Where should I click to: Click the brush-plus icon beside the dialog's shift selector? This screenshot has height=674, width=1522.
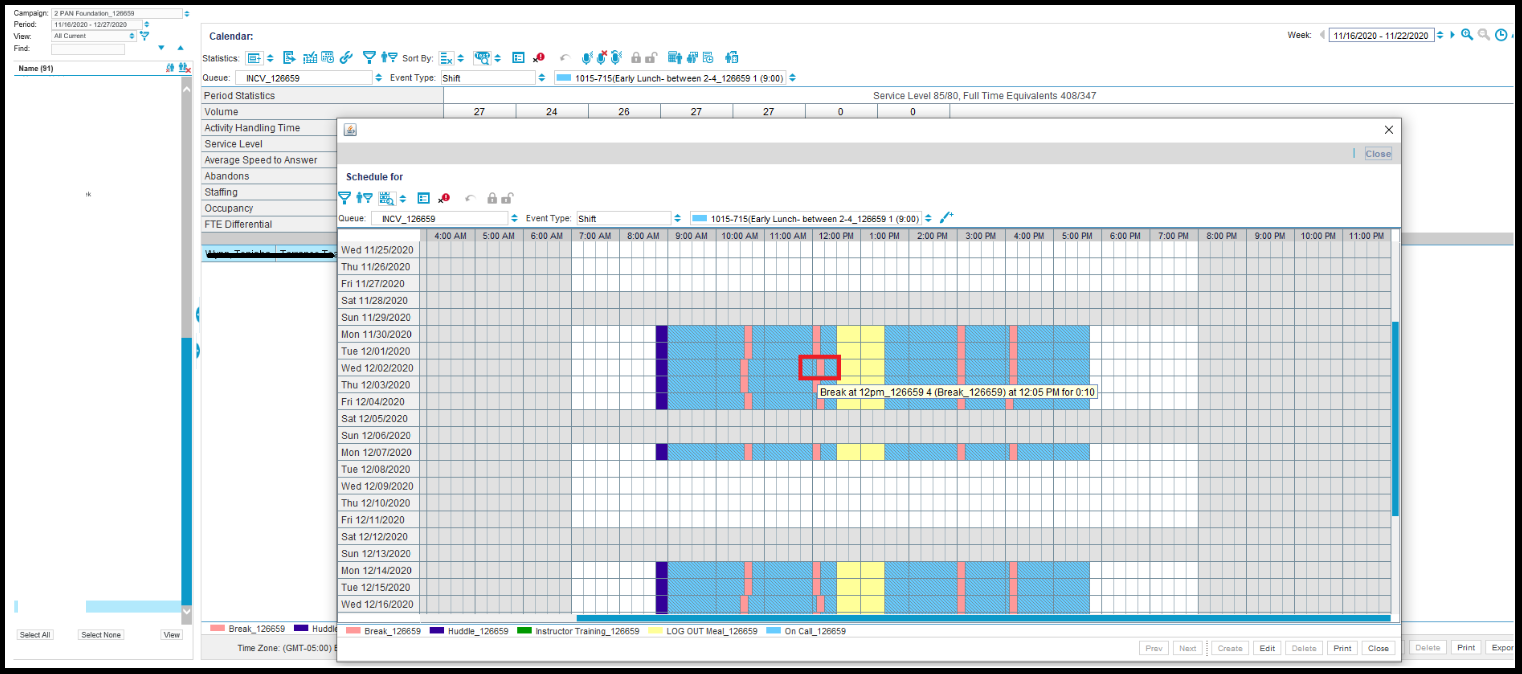coord(946,217)
